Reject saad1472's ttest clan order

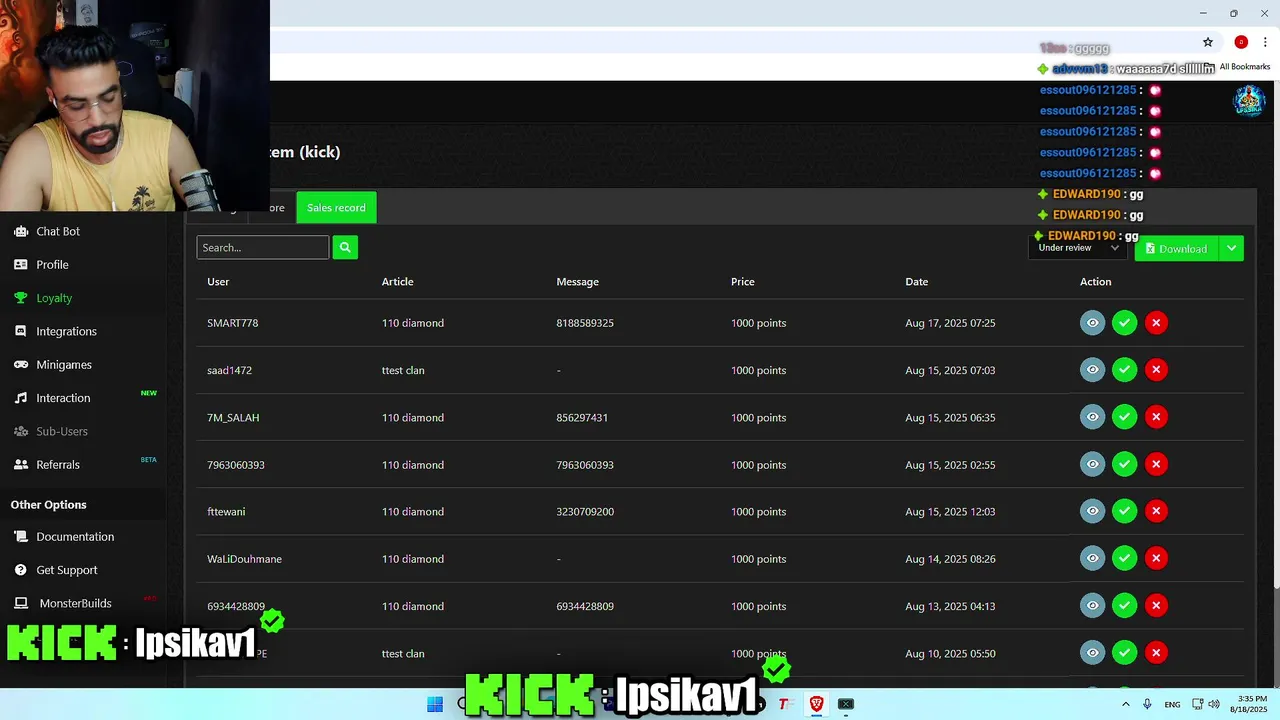coord(1156,370)
